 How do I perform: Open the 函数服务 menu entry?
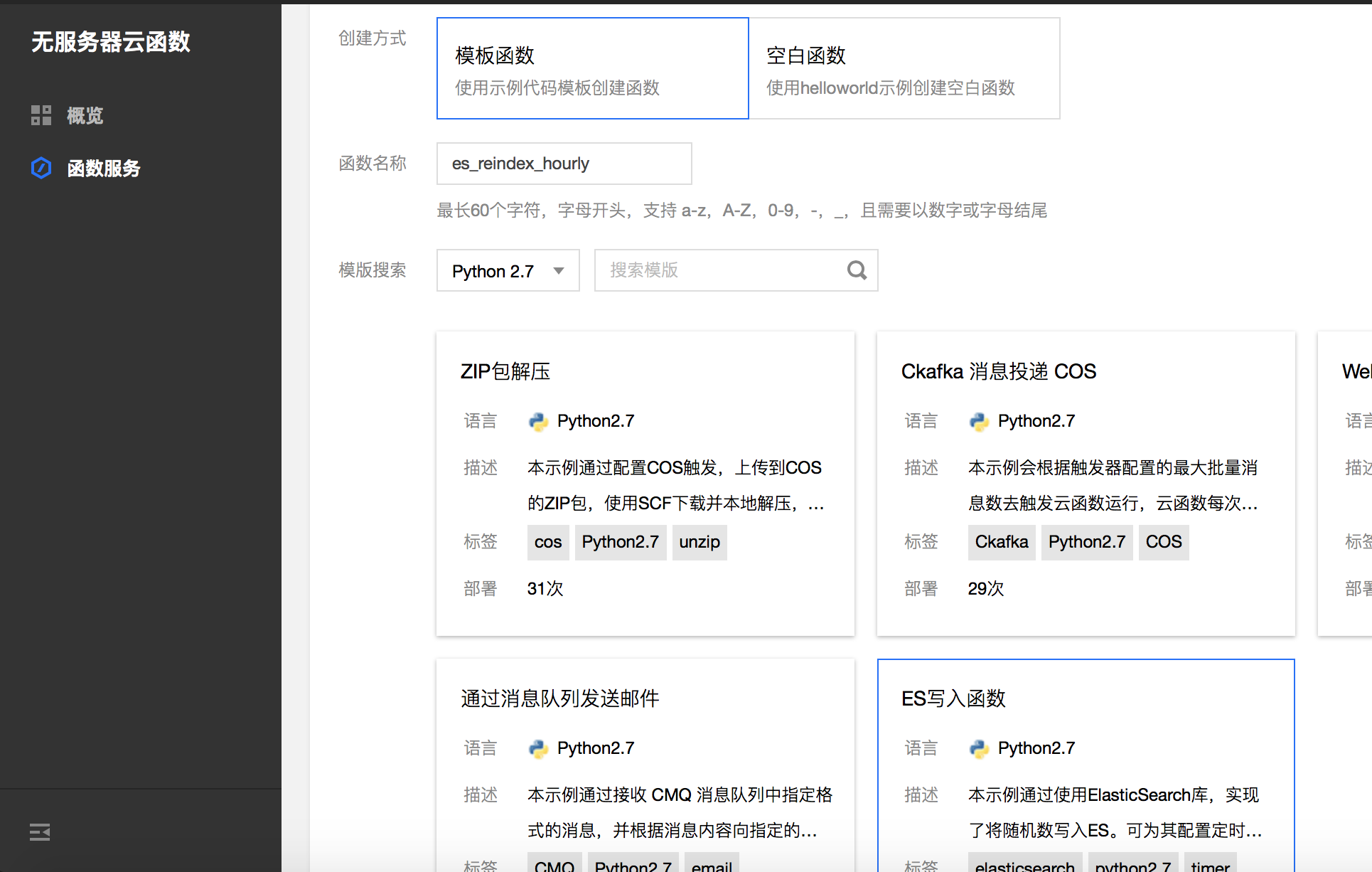104,168
